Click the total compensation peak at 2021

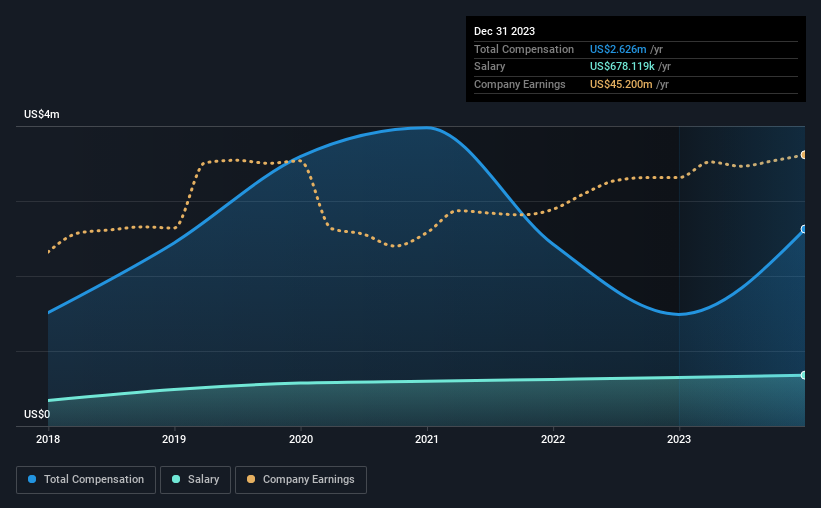(427, 127)
